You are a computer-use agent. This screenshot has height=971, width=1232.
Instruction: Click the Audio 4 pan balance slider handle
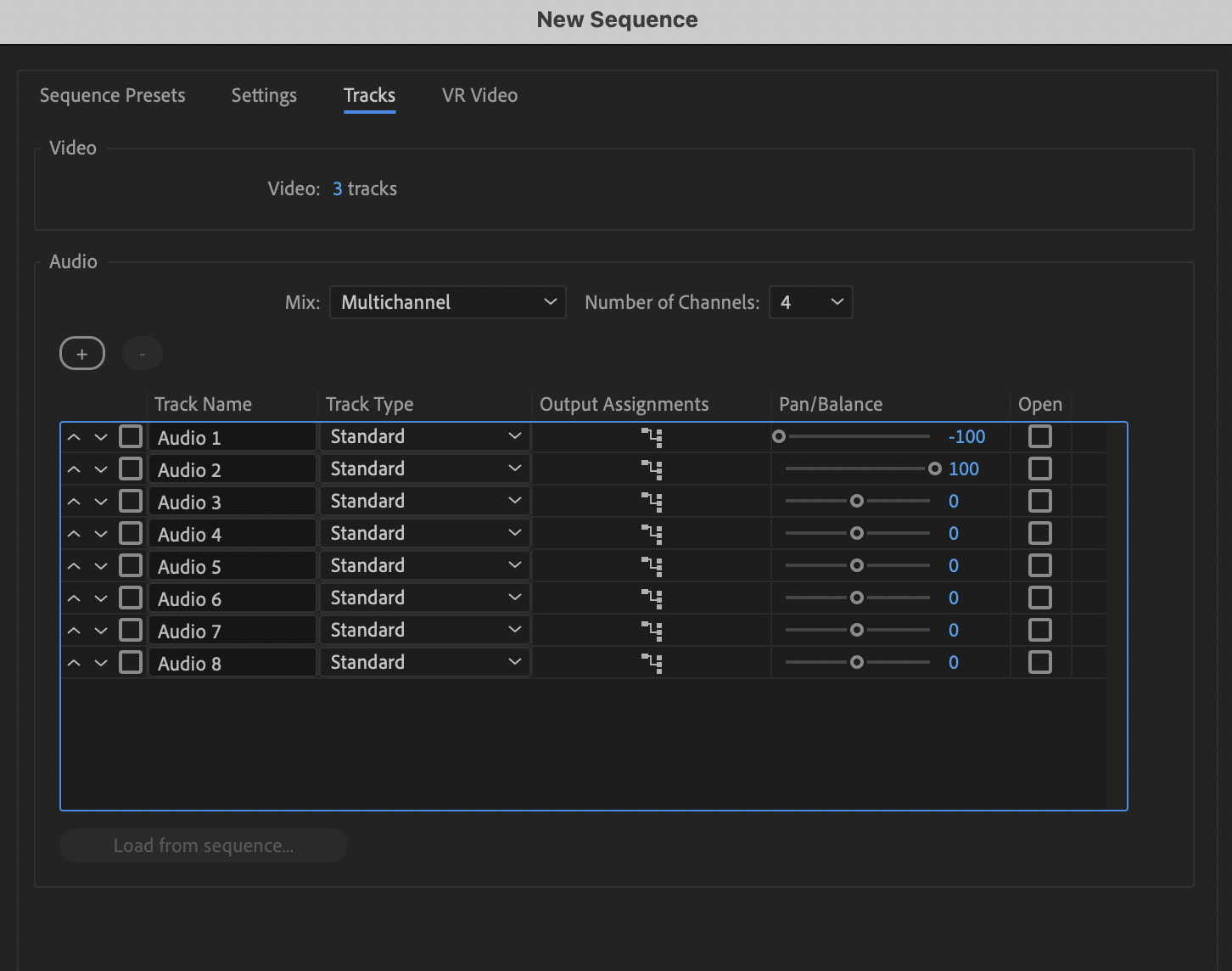point(857,534)
